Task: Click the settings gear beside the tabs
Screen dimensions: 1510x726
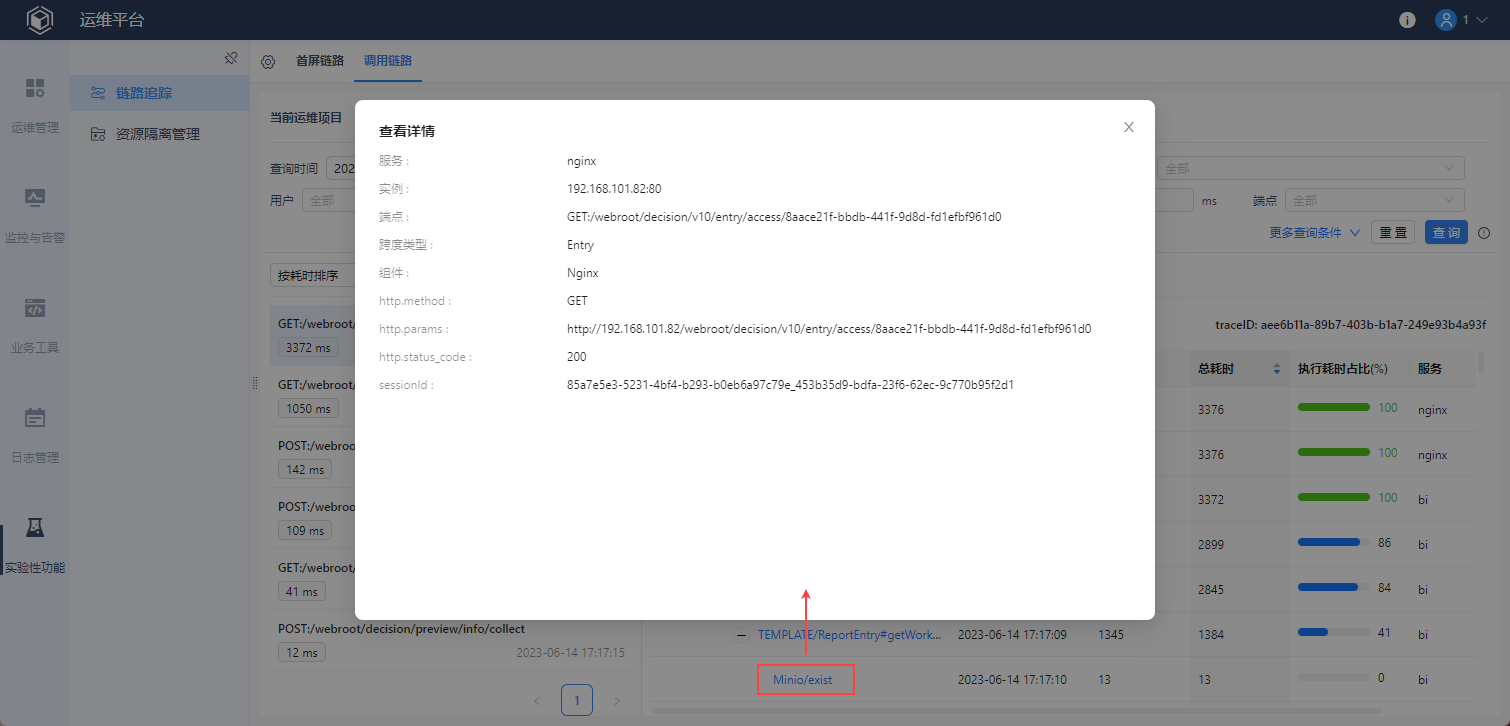Action: [x=268, y=61]
